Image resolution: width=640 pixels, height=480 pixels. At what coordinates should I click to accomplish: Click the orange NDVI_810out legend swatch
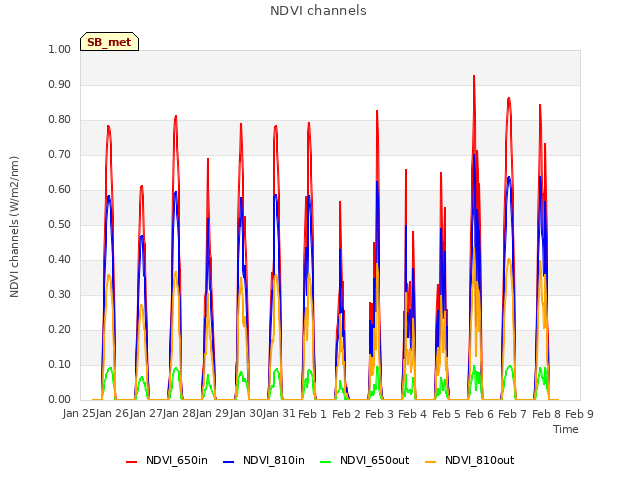[x=431, y=461]
